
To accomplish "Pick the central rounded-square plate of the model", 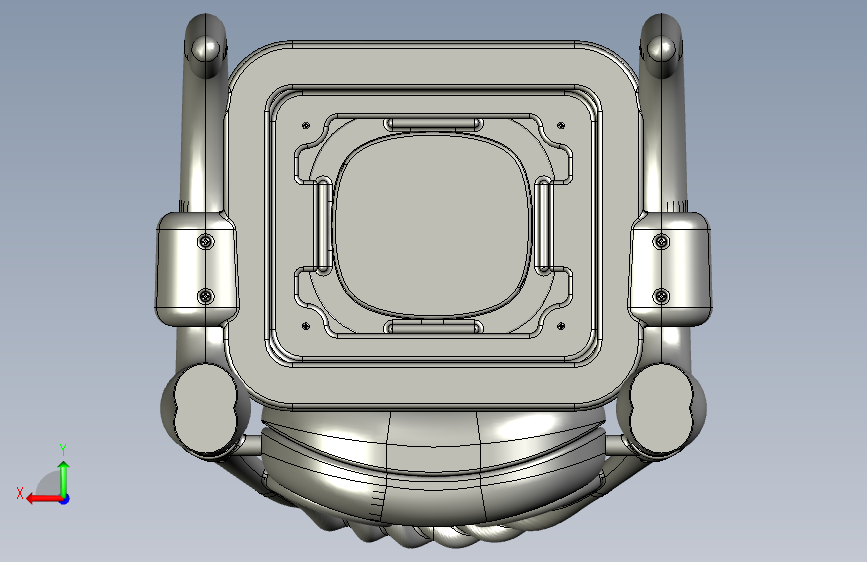I will click(x=432, y=226).
